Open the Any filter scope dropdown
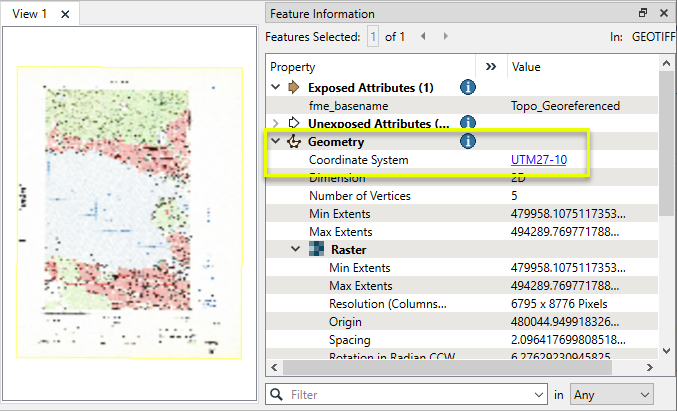 611,395
